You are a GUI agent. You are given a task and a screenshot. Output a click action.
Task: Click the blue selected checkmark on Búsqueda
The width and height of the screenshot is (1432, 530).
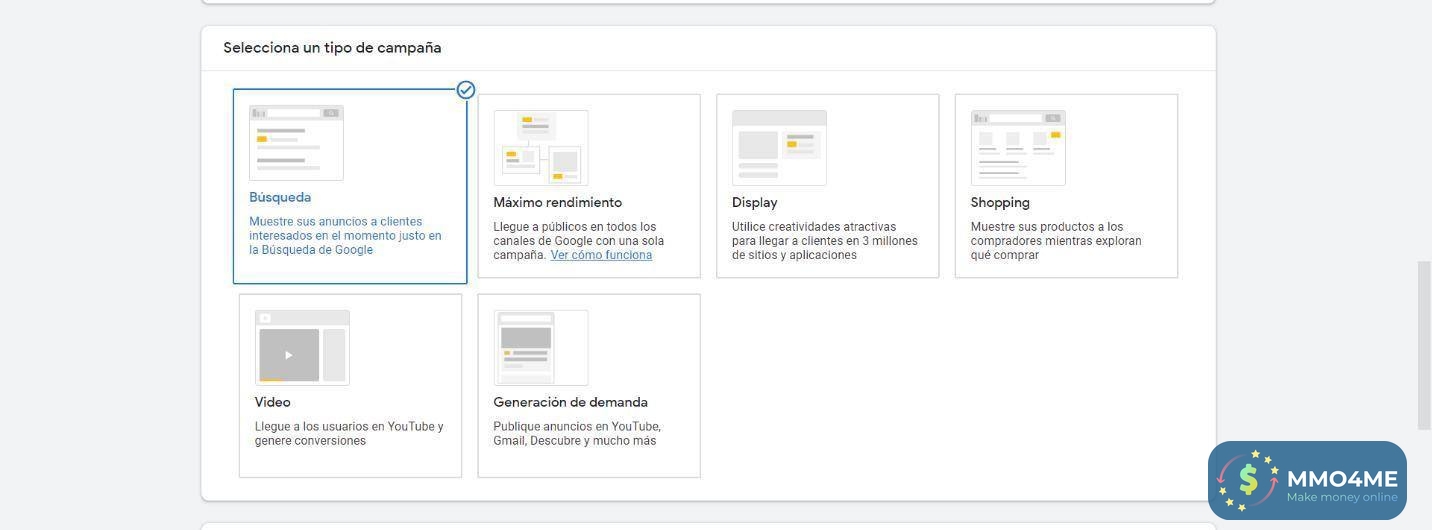[466, 90]
